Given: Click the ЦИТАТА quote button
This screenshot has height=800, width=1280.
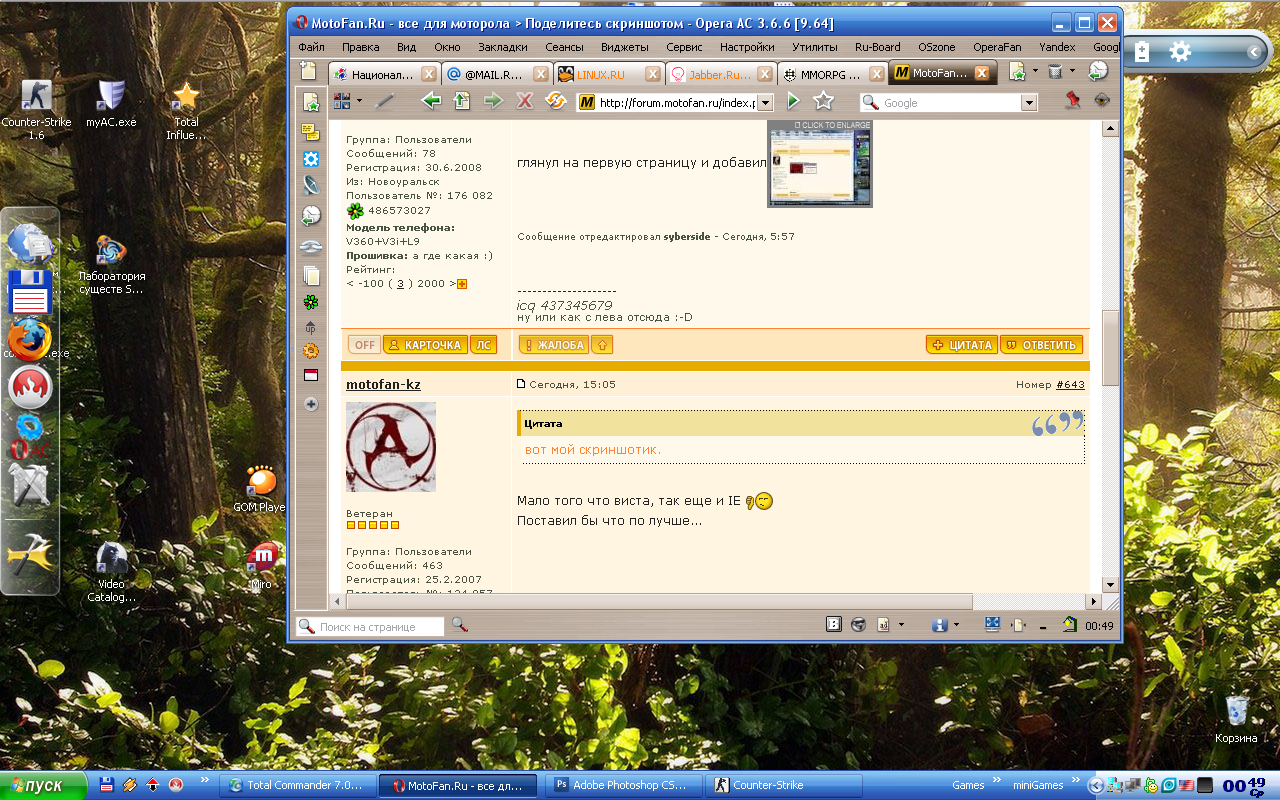Looking at the screenshot, I should coord(961,345).
